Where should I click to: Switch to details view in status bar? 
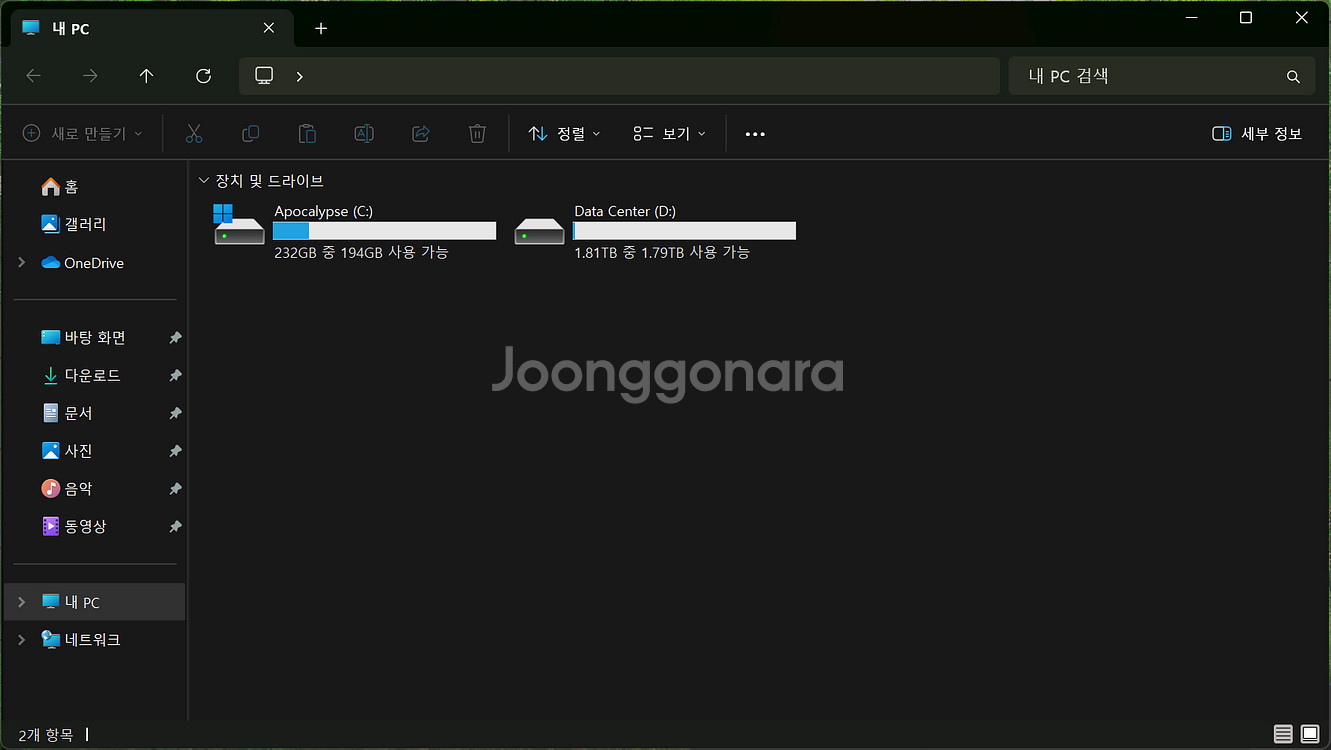1283,734
